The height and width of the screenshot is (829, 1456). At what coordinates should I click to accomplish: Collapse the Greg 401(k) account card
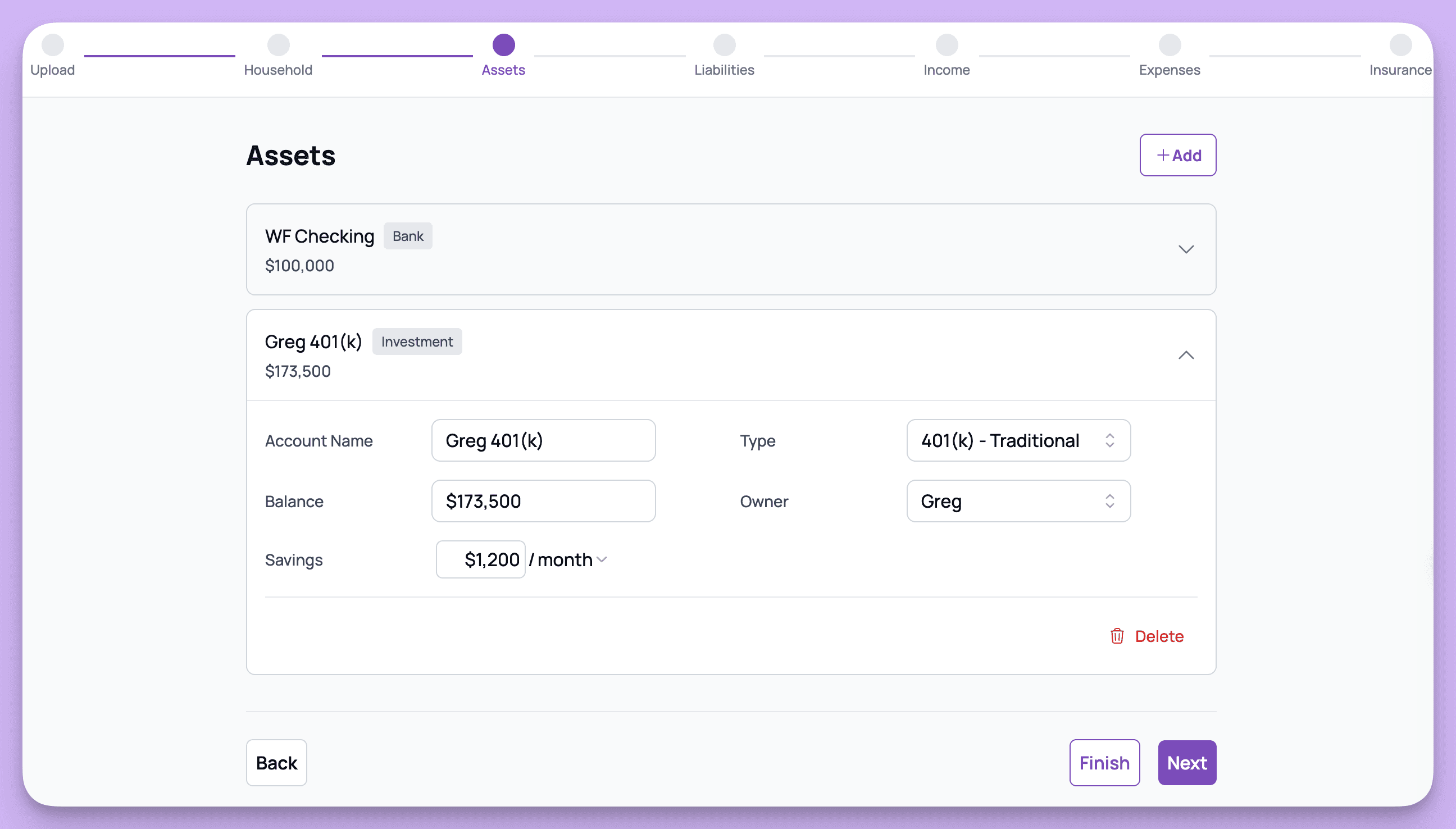coord(1185,356)
